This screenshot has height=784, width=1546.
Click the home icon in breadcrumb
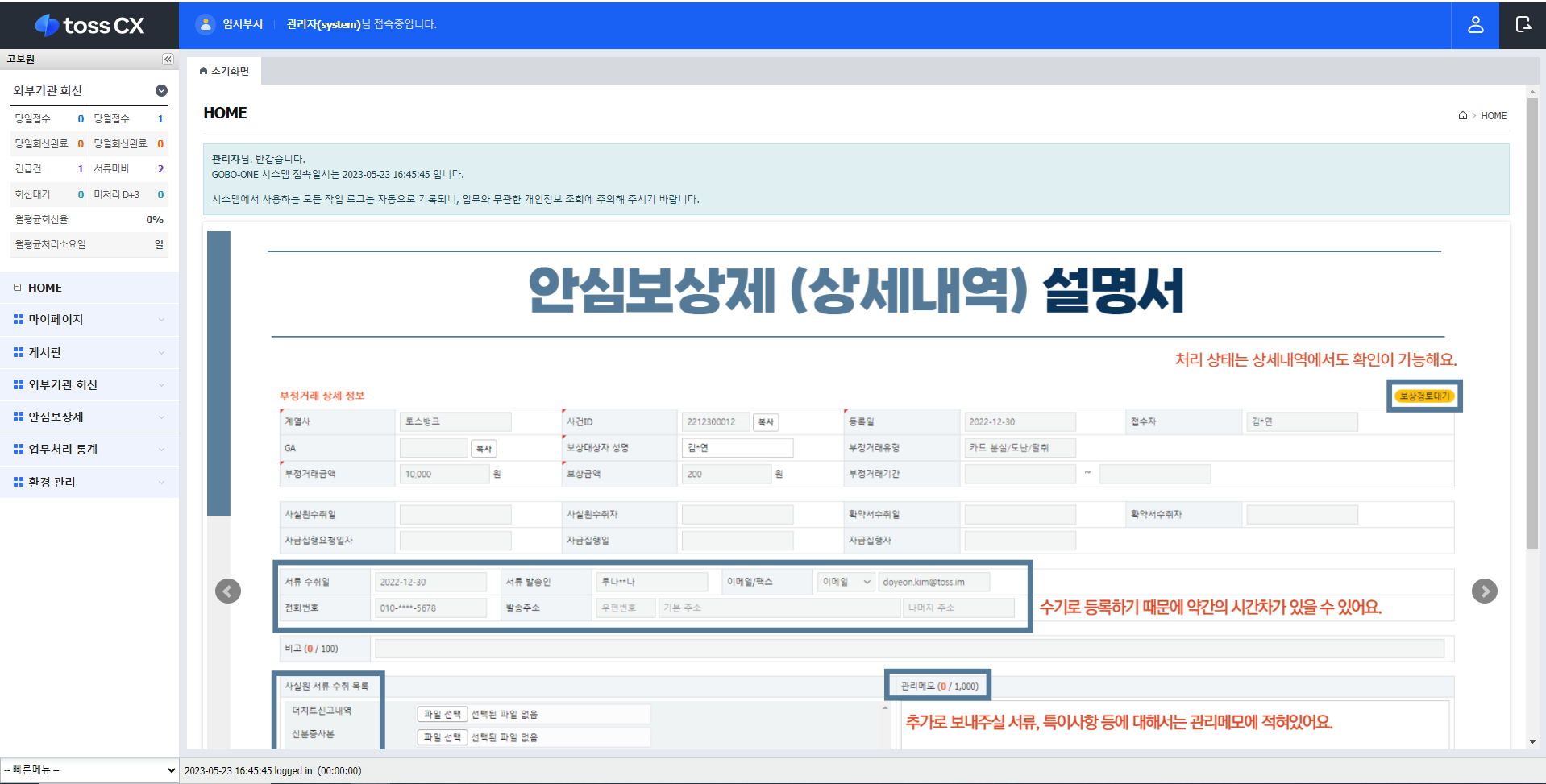pyautogui.click(x=1462, y=116)
